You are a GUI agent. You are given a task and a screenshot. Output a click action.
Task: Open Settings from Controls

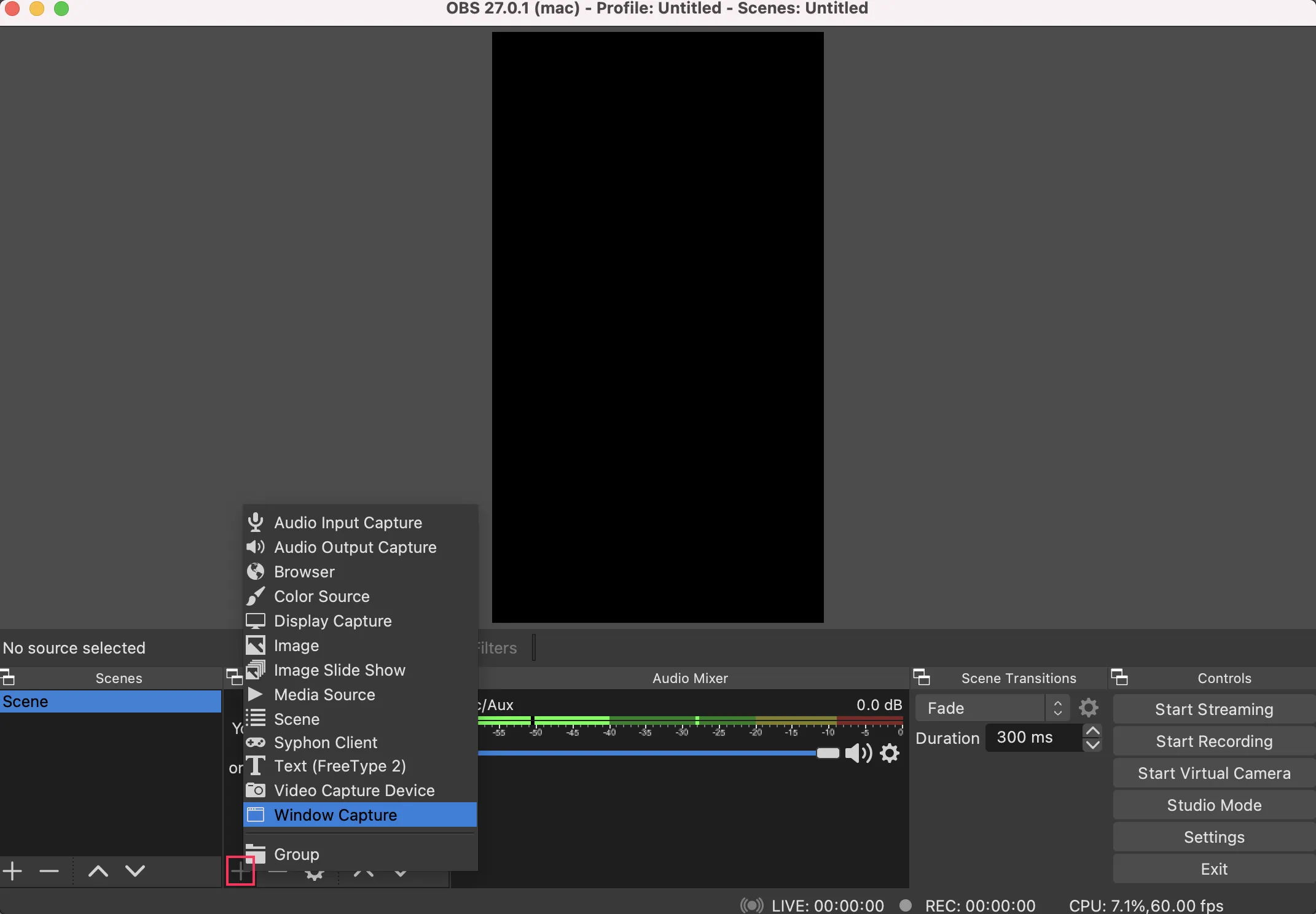point(1214,837)
